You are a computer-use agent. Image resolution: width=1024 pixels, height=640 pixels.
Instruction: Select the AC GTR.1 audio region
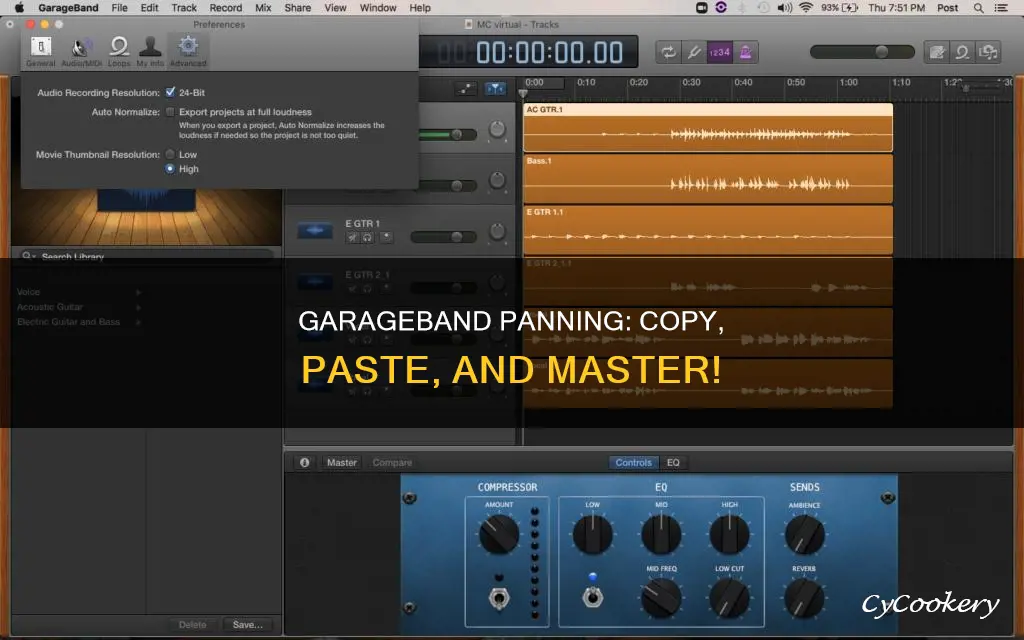point(708,127)
